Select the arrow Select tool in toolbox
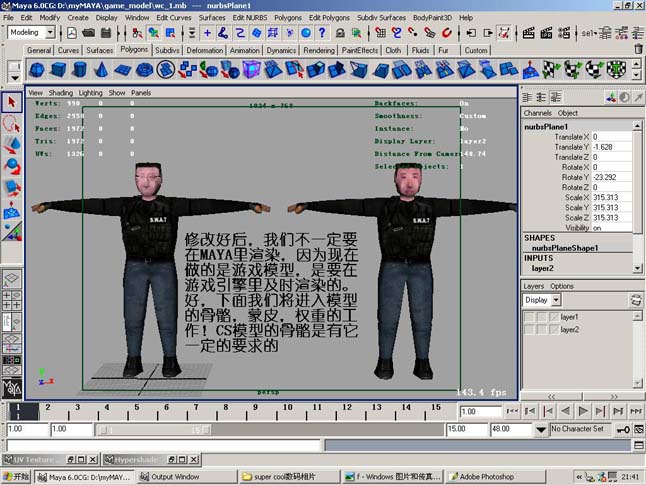Viewport: 646px width, 485px height. click(x=12, y=102)
